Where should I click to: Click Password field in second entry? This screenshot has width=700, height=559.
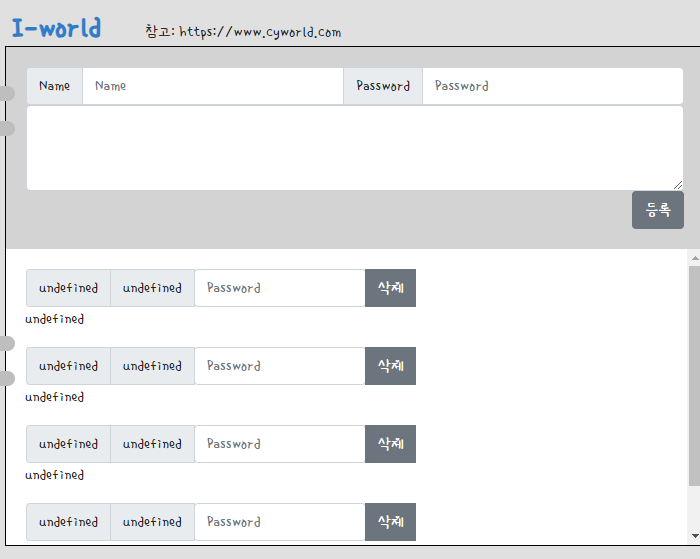click(280, 366)
